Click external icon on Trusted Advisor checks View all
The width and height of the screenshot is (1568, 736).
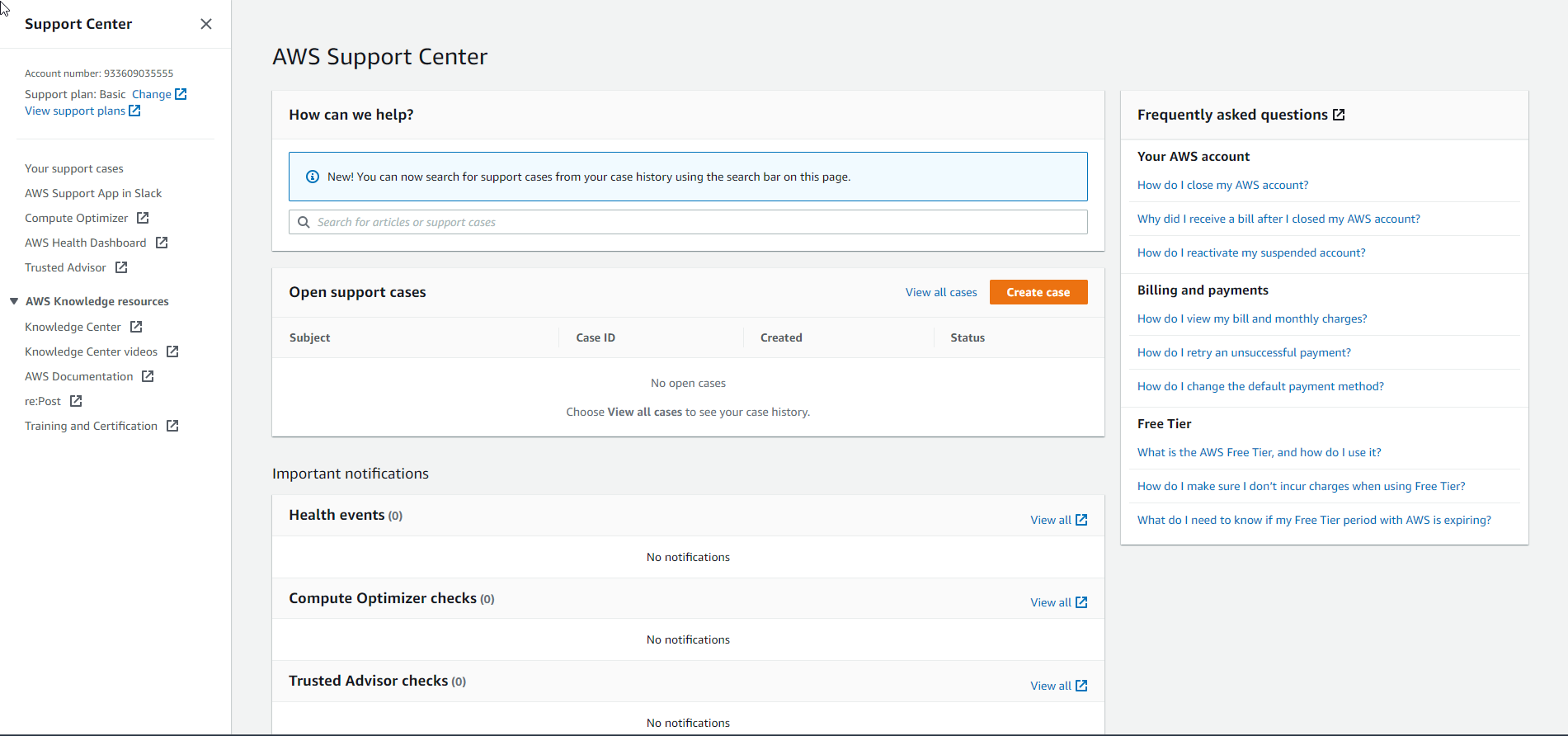tap(1081, 686)
